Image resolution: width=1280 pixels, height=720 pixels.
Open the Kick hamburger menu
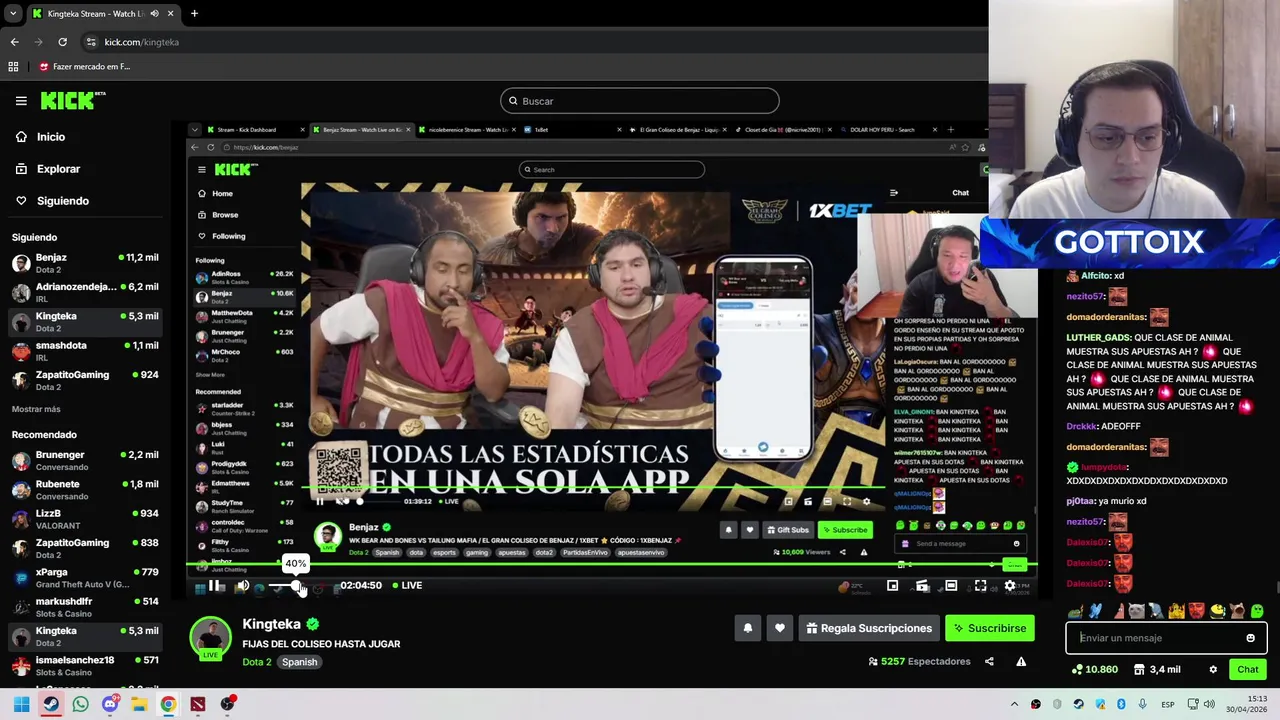[x=21, y=101]
